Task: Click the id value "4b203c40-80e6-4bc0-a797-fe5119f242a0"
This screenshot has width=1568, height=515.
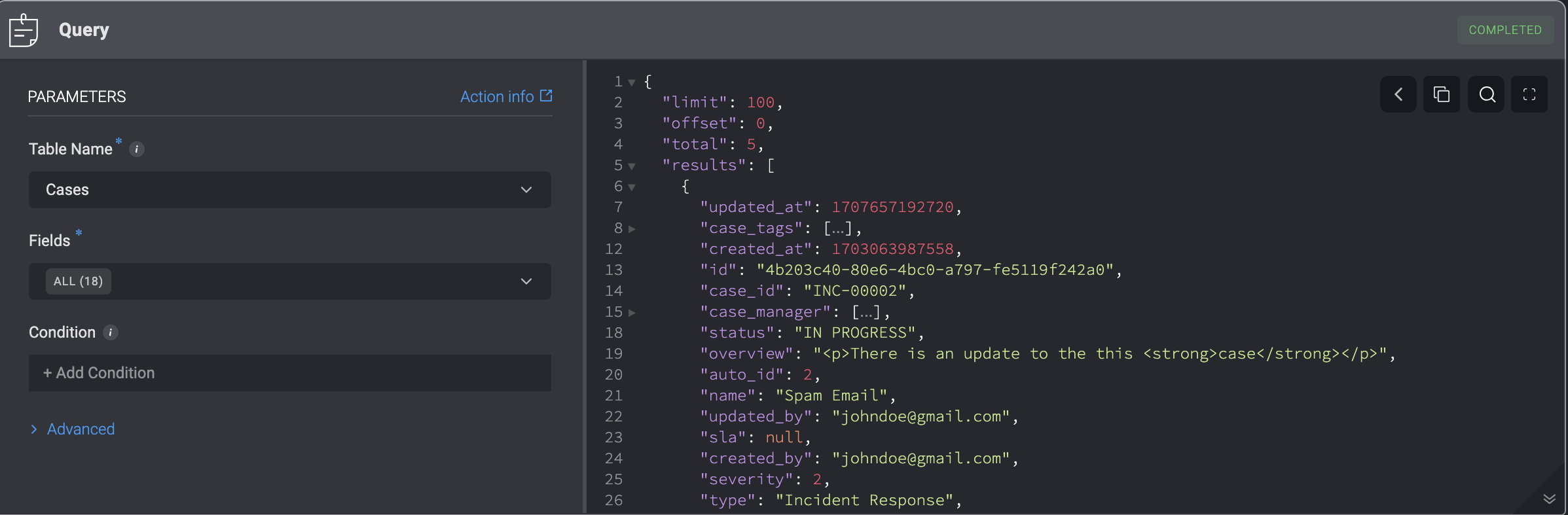Action: [x=935, y=270]
